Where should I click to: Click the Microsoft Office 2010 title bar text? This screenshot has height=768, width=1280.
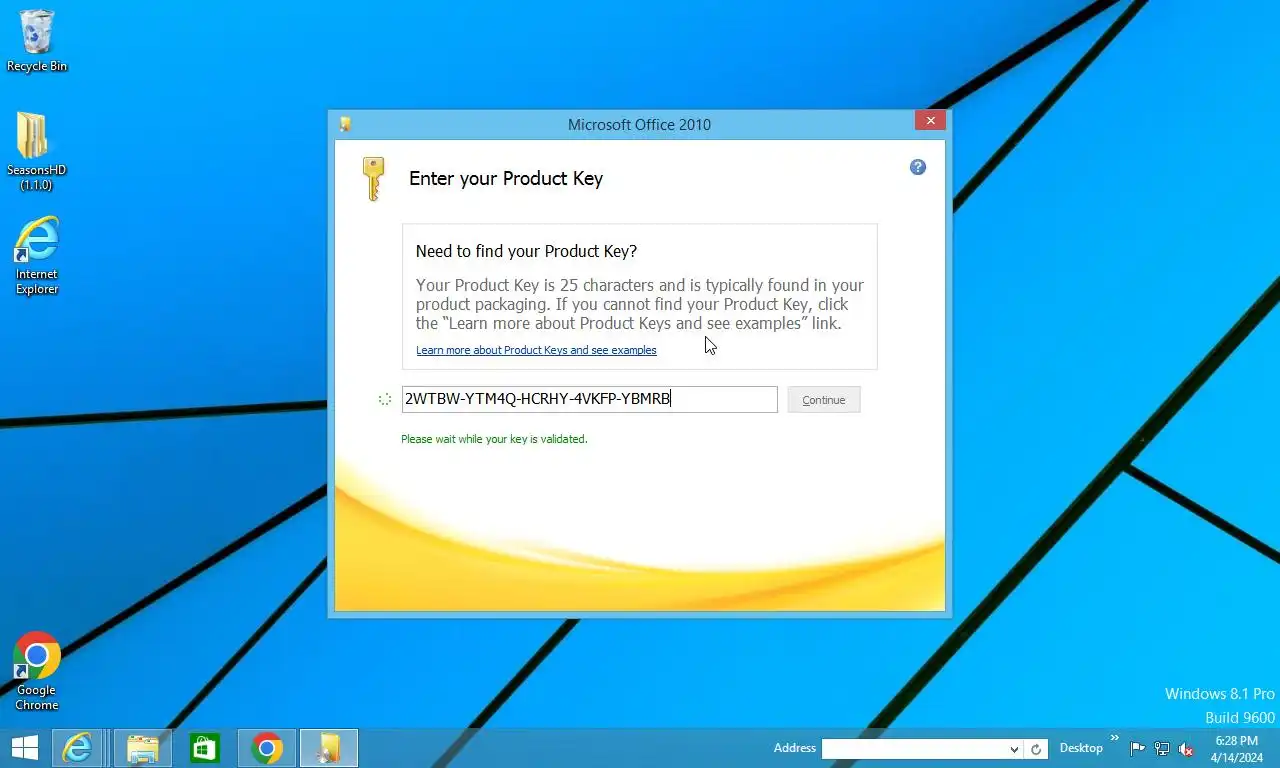click(x=639, y=125)
